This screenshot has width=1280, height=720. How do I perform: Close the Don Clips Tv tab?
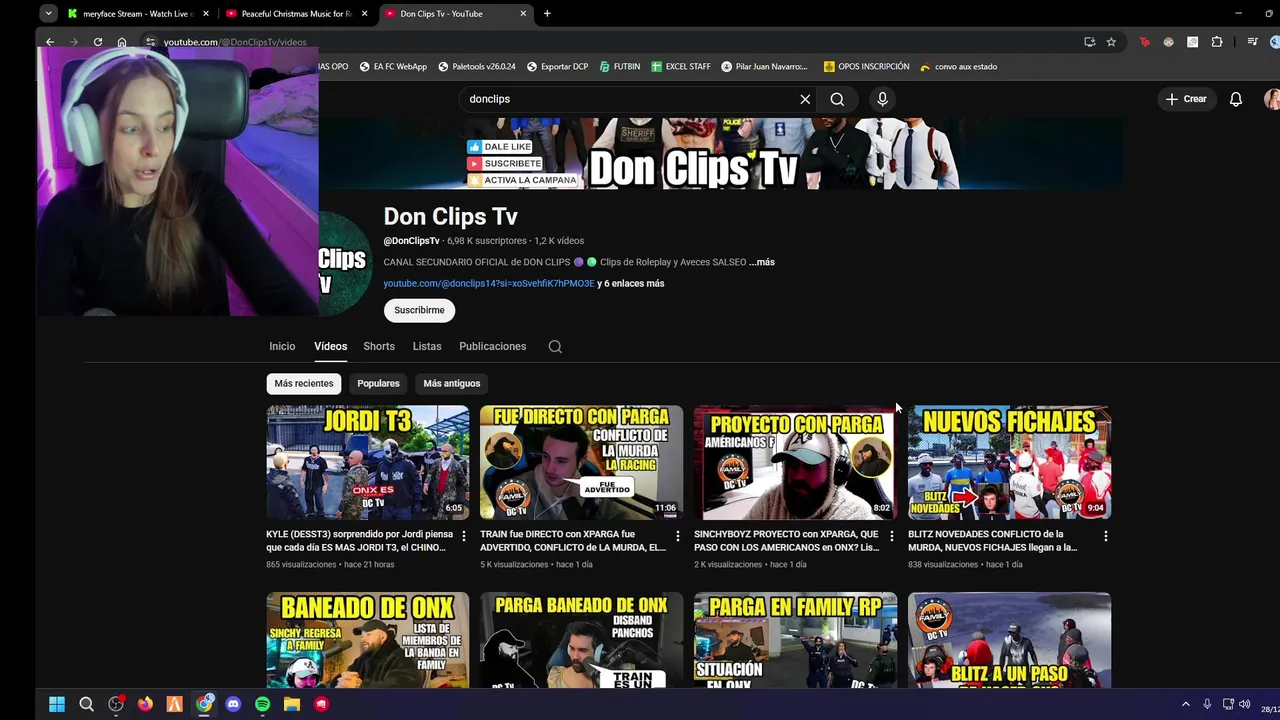pos(523,14)
